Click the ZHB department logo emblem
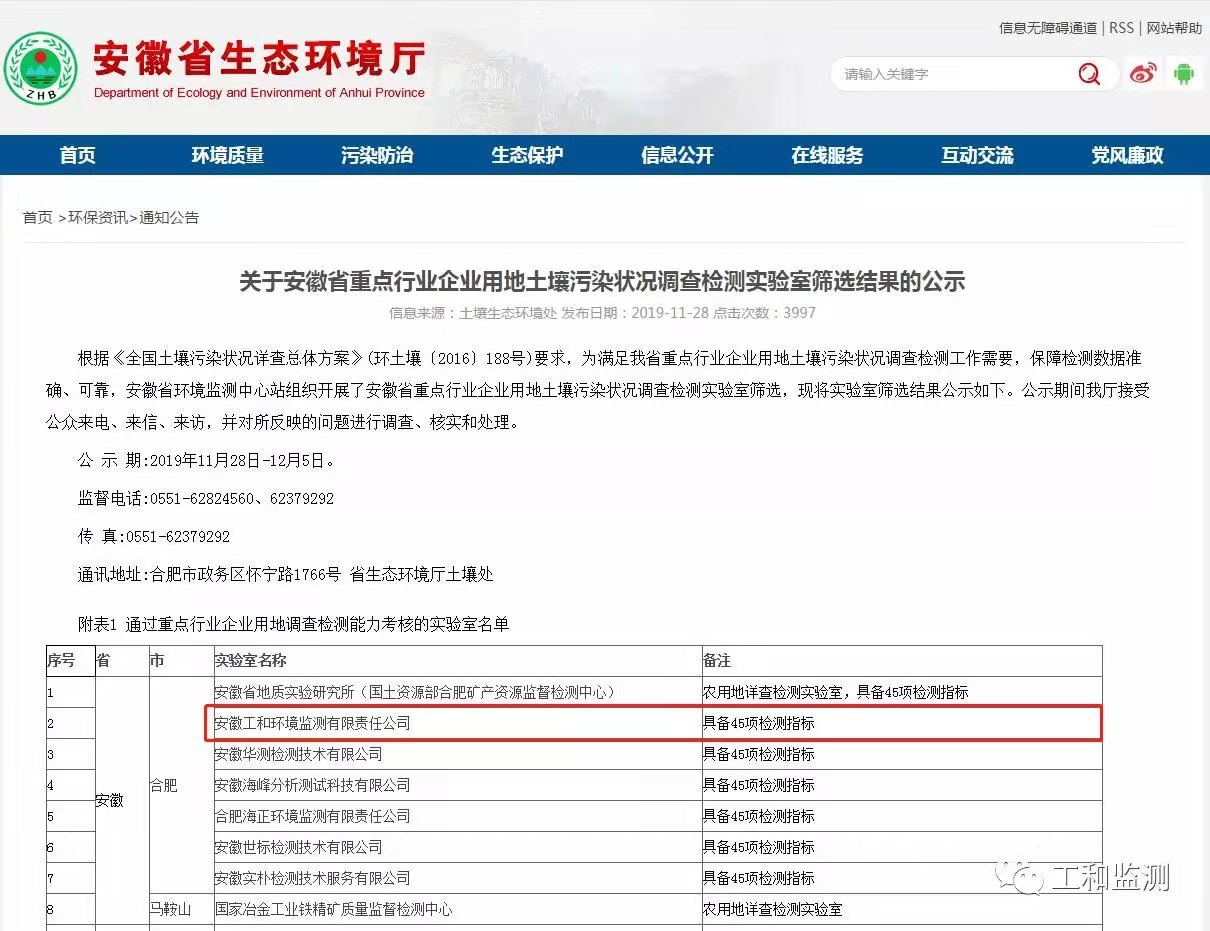 point(40,68)
